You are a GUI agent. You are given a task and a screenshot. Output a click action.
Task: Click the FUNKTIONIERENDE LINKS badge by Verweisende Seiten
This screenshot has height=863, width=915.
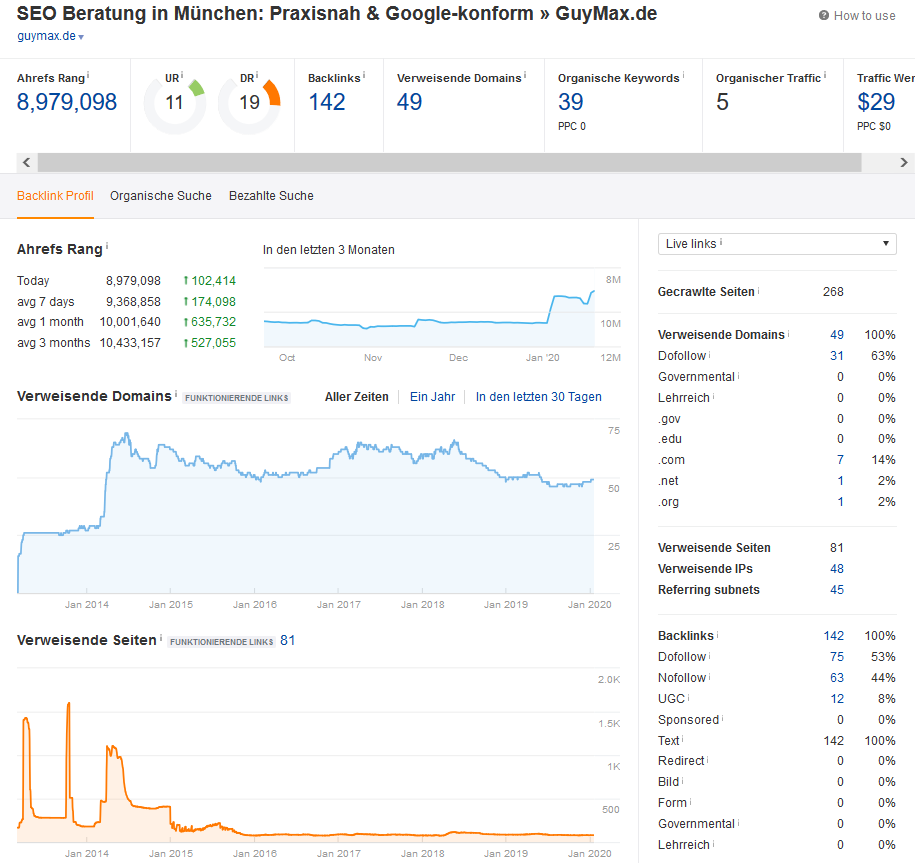point(222,642)
